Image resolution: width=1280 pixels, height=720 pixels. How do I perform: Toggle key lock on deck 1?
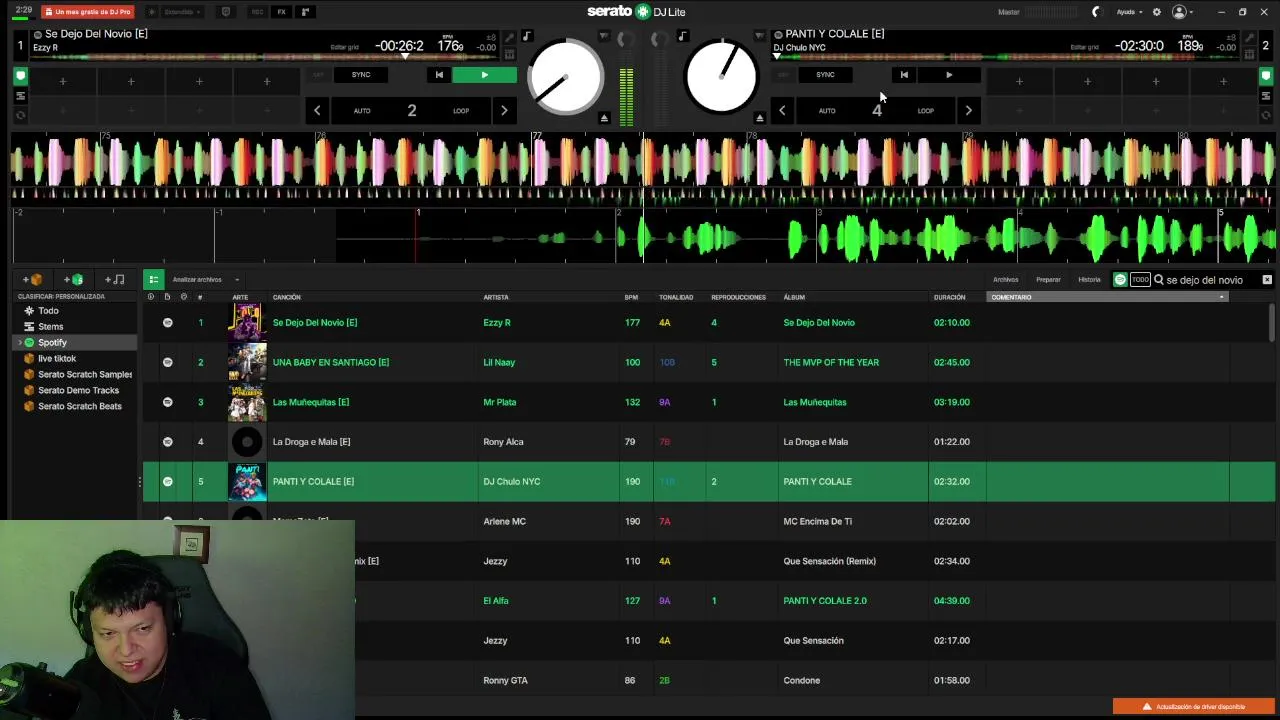tap(527, 37)
